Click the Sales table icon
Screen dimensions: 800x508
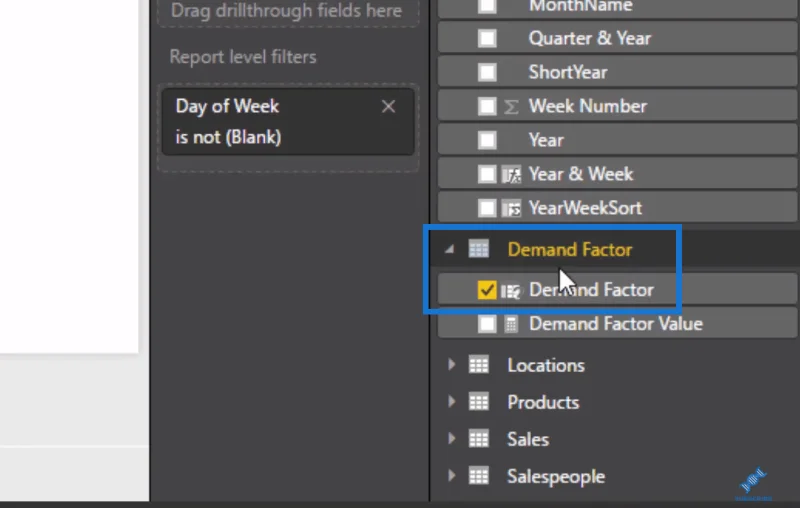click(x=479, y=439)
